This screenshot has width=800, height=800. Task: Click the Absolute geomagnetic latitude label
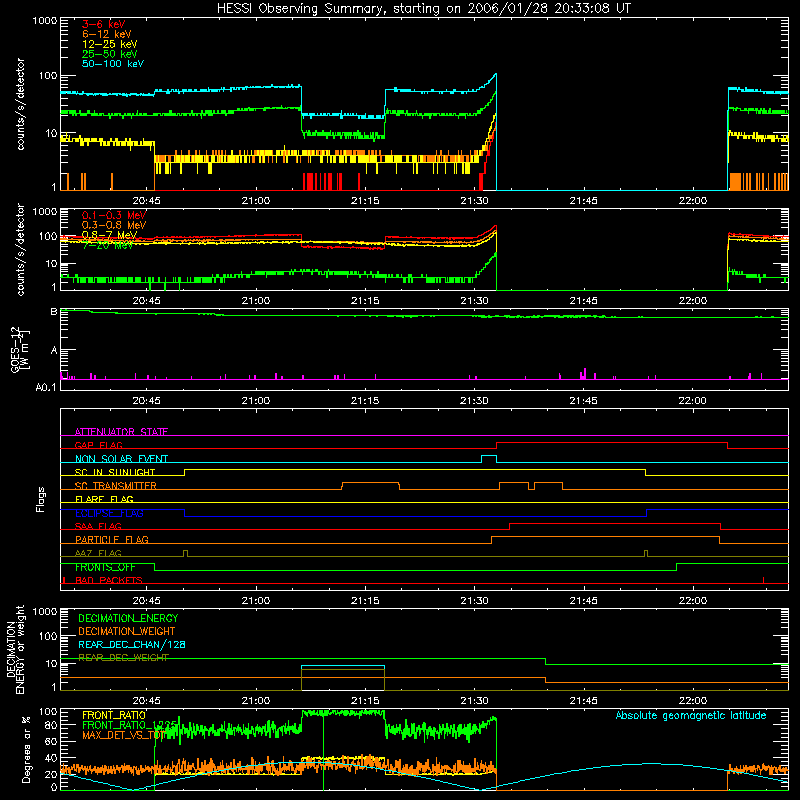691,715
